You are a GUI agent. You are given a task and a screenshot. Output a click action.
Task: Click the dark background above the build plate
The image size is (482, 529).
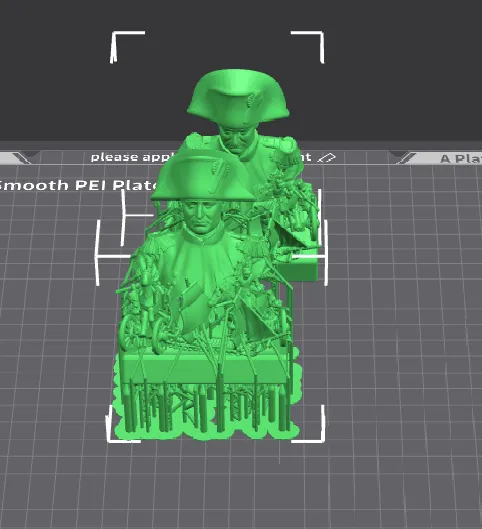click(388, 67)
